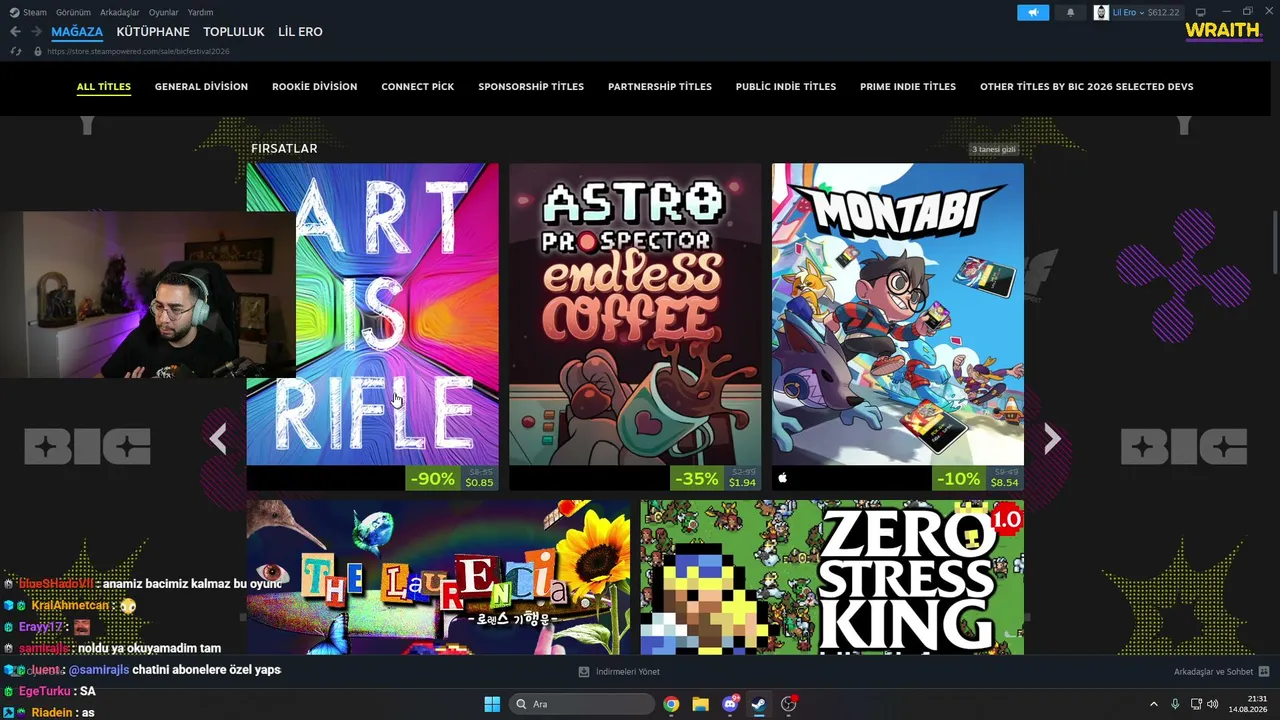Toggle Steam Big Picture display icon
This screenshot has height=720, width=1280.
pyautogui.click(x=1201, y=12)
